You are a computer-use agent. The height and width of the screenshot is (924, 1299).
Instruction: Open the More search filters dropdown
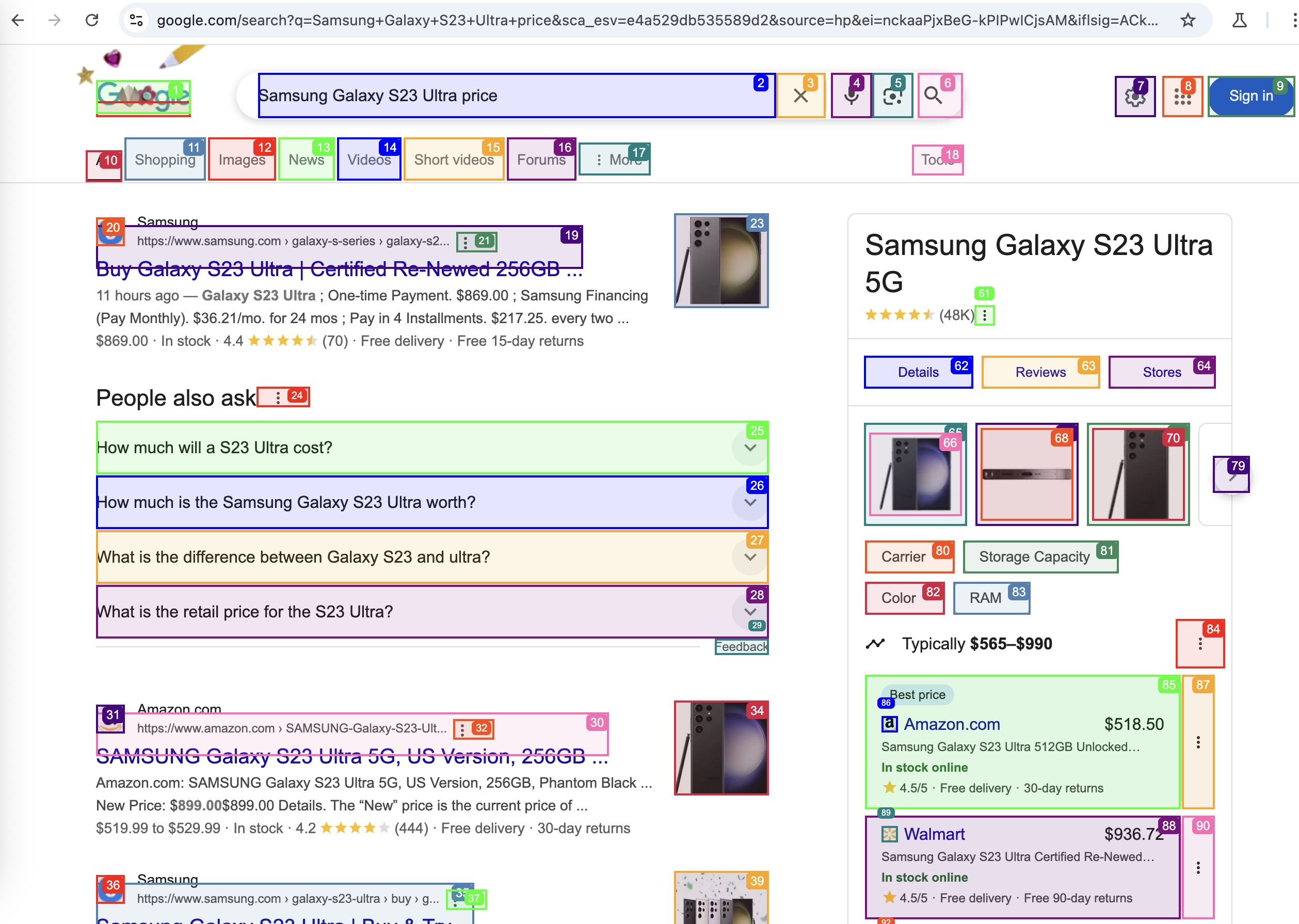click(615, 160)
